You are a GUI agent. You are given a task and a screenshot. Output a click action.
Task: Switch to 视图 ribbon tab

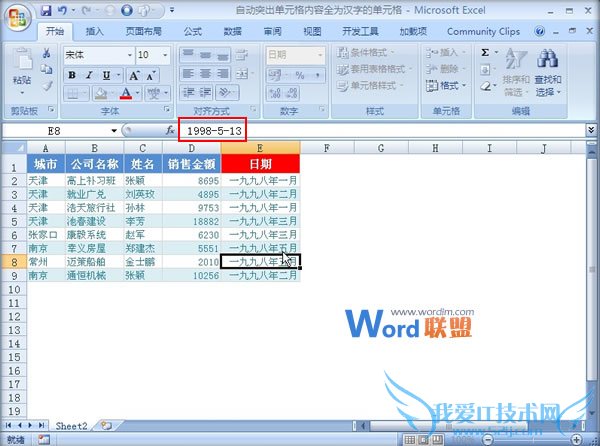[312, 31]
